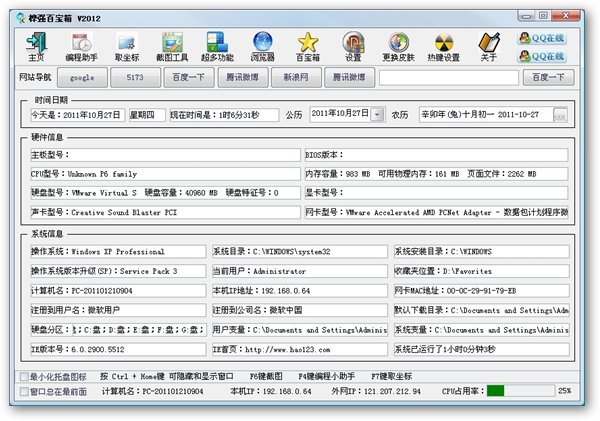The image size is (600, 421).
Task: Open the 截图工具 screenshot tool
Action: pos(172,47)
